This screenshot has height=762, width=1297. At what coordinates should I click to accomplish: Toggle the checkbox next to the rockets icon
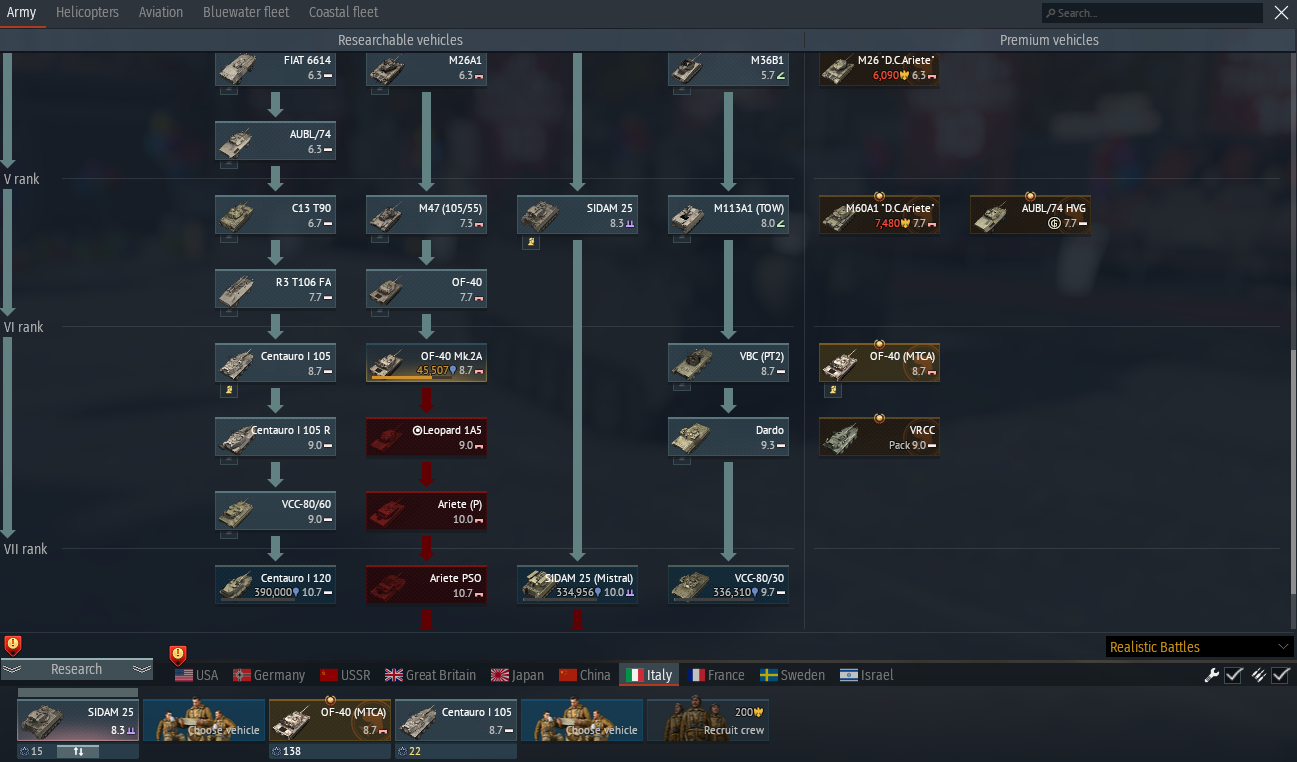1281,675
